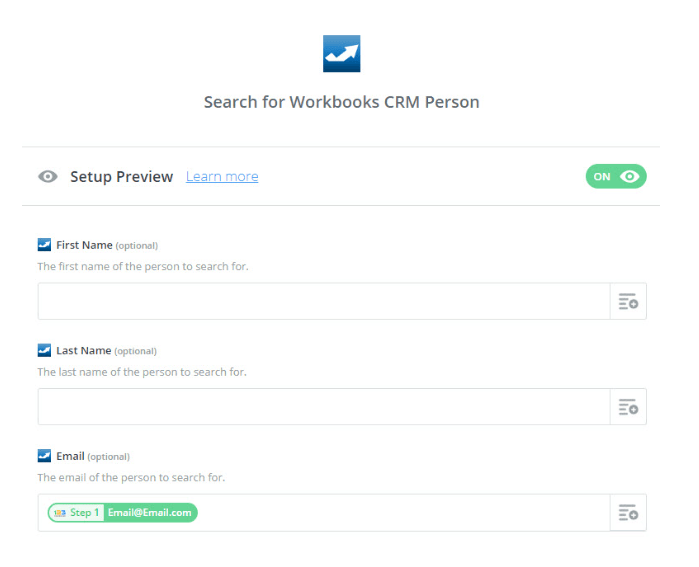699x567 pixels.
Task: Click the Workbooks icon next to First Name
Action: pos(44,245)
